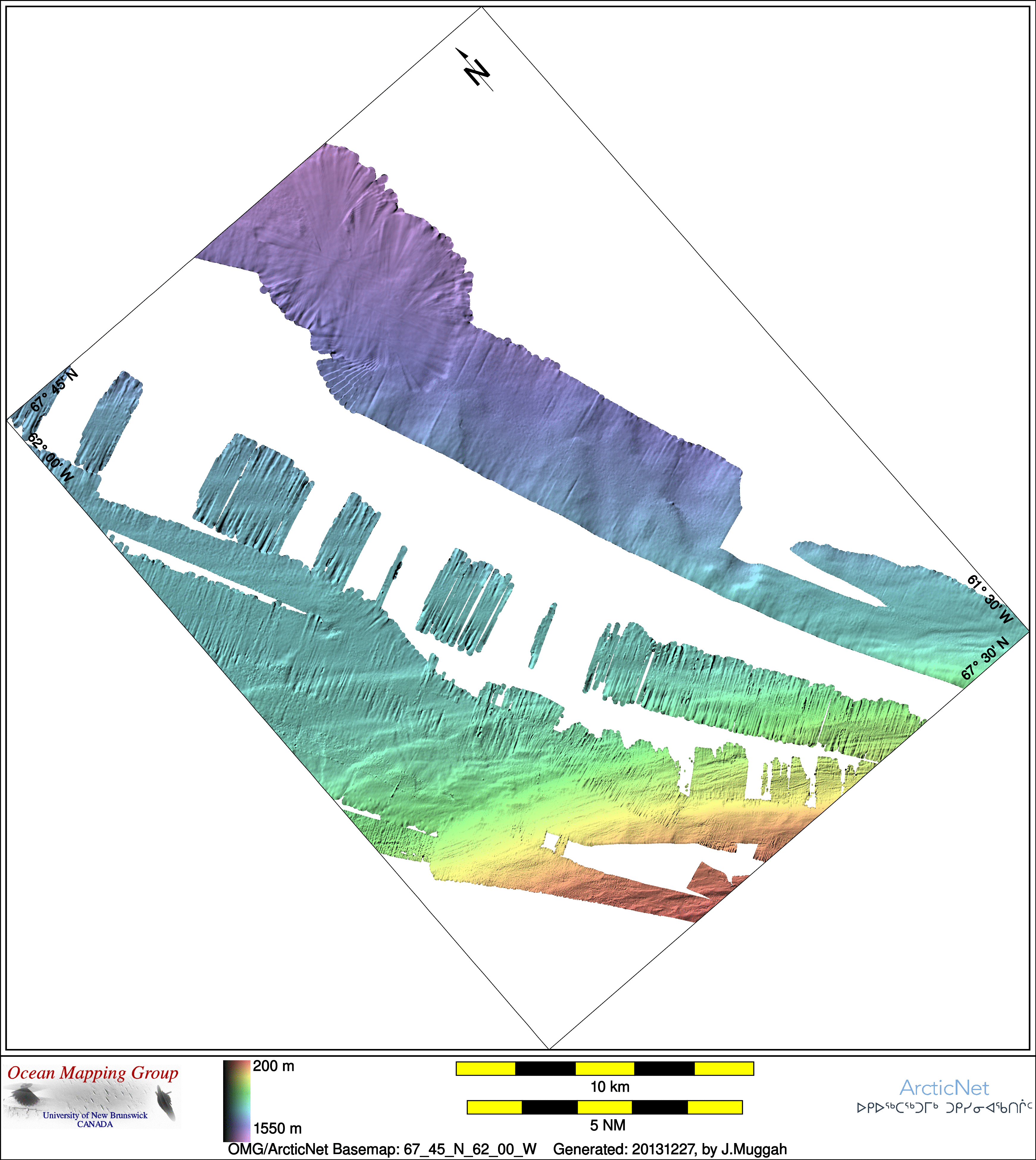Click the 5 NM scale bar
Screen dimensions: 1036x1160
coord(605,1107)
